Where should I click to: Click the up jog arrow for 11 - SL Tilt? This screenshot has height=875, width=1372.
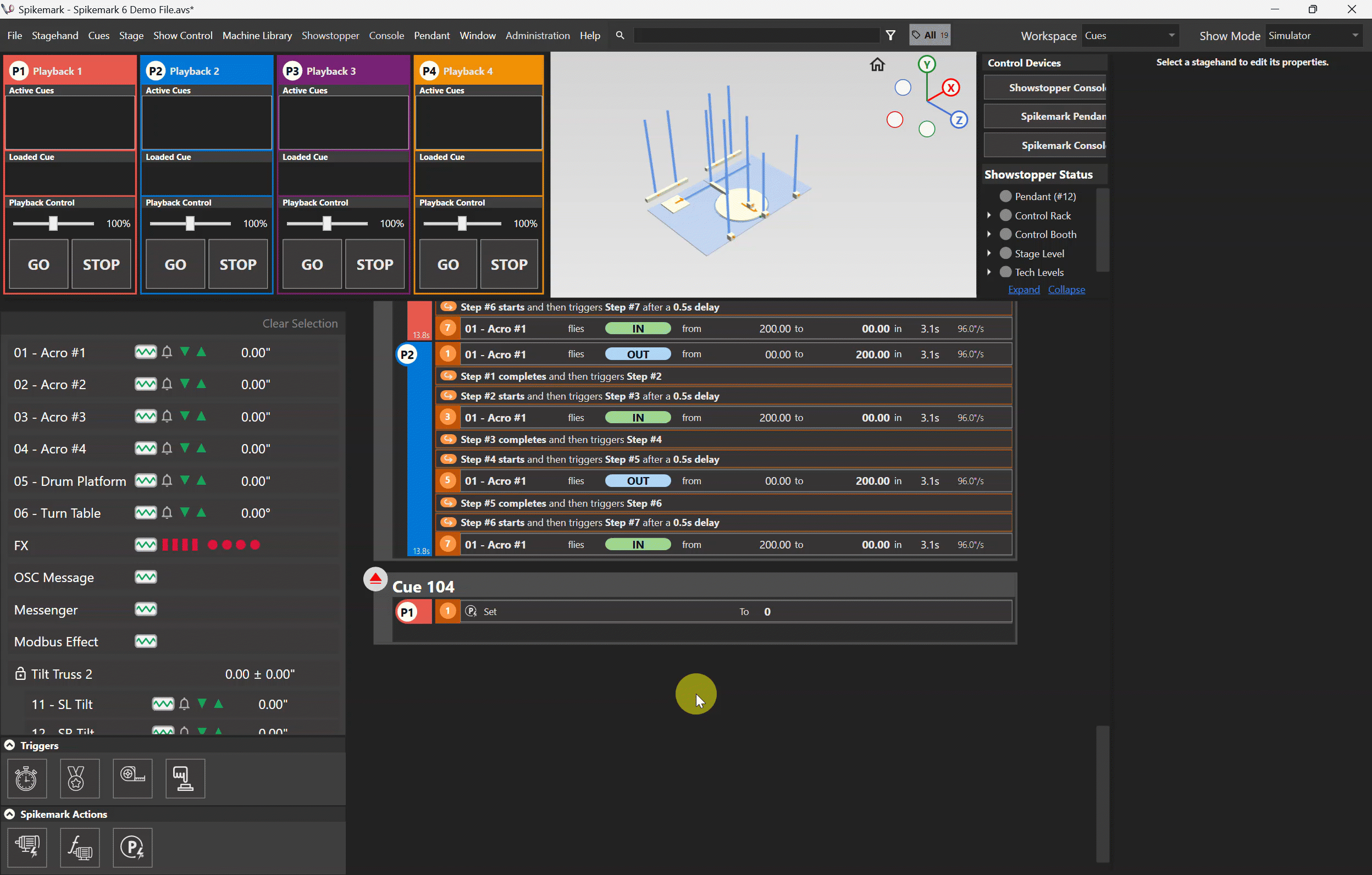[x=218, y=704]
